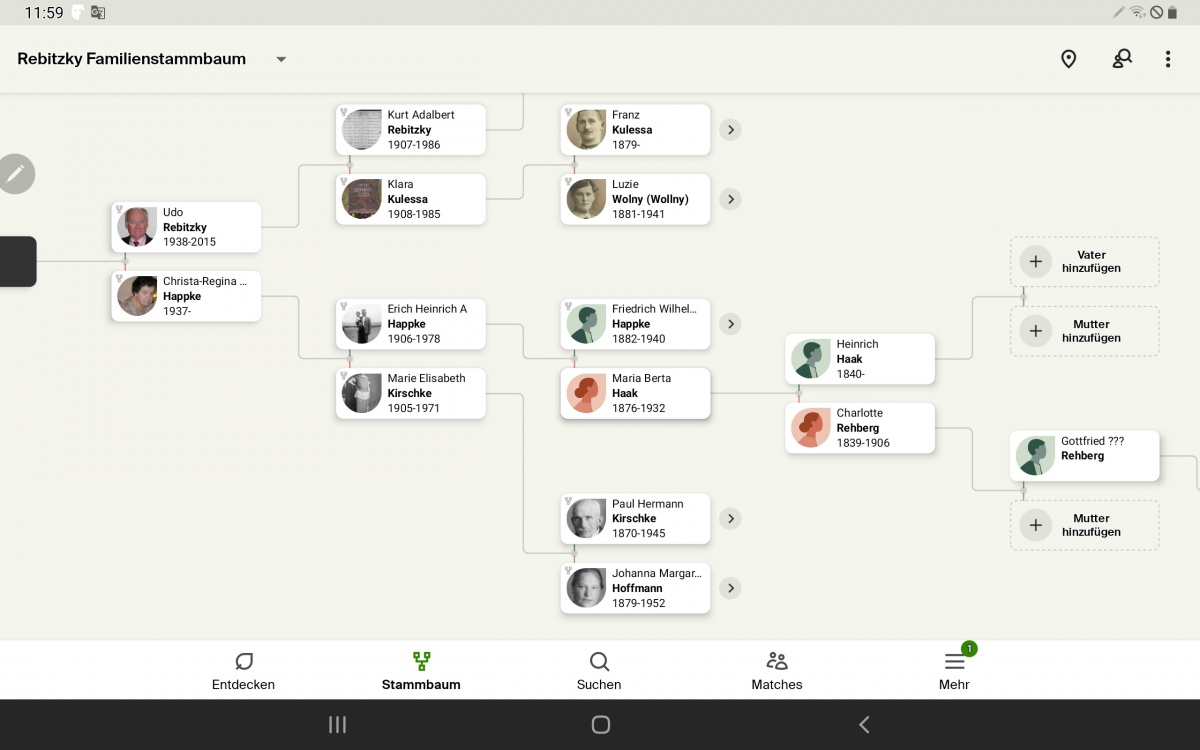Image resolution: width=1200 pixels, height=750 pixels.
Task: Open the three-dot overflow menu
Action: 1167,59
